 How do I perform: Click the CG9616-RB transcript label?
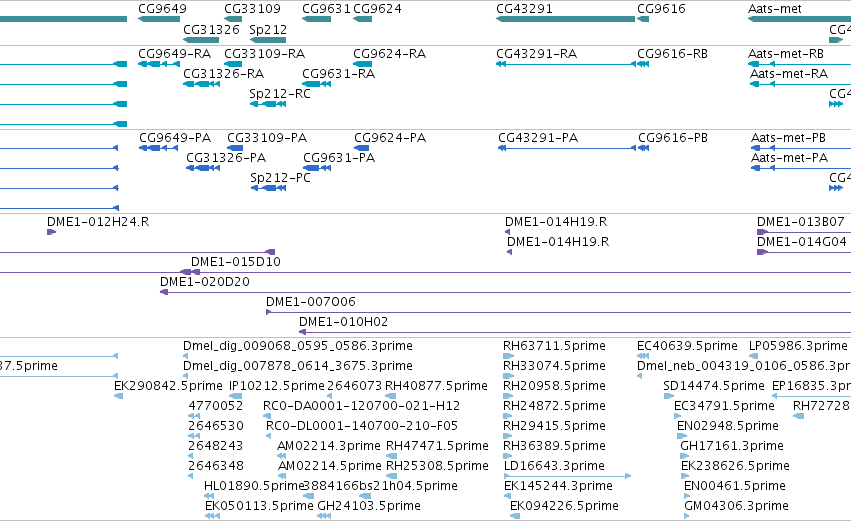[x=672, y=54]
